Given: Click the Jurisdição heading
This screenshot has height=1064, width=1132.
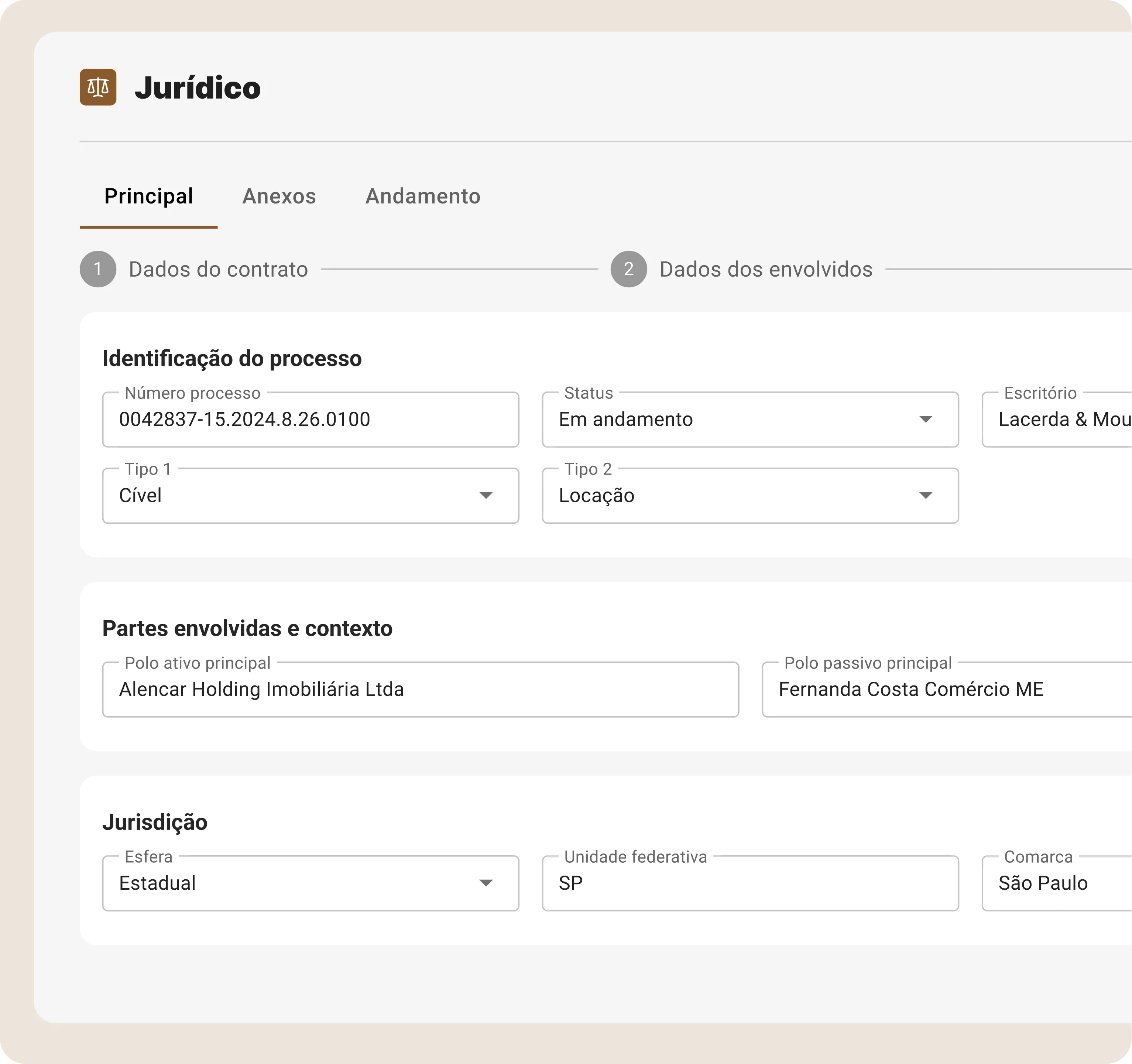Looking at the screenshot, I should coord(155,822).
